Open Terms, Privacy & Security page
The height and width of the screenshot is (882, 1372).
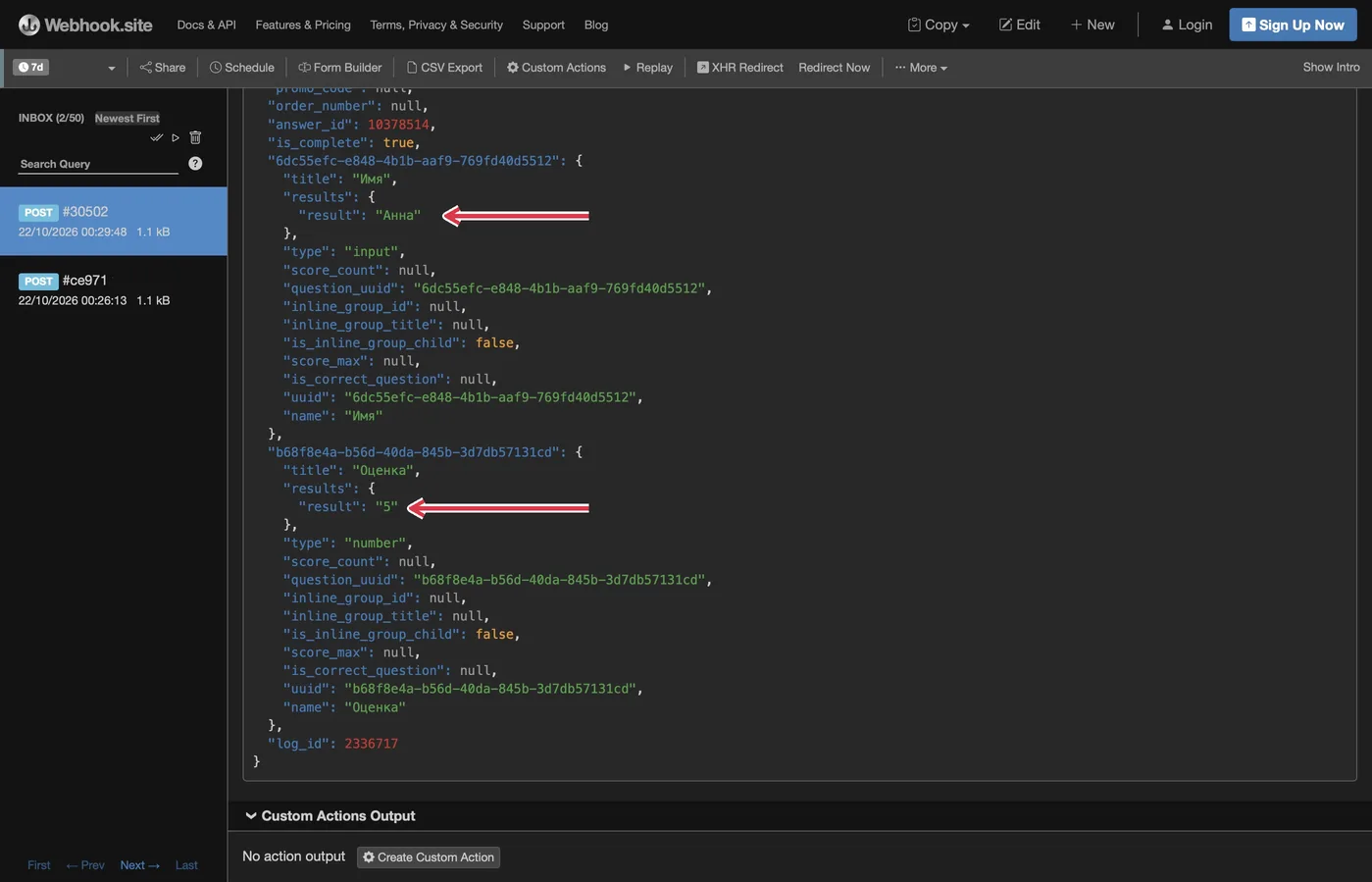[x=436, y=25]
